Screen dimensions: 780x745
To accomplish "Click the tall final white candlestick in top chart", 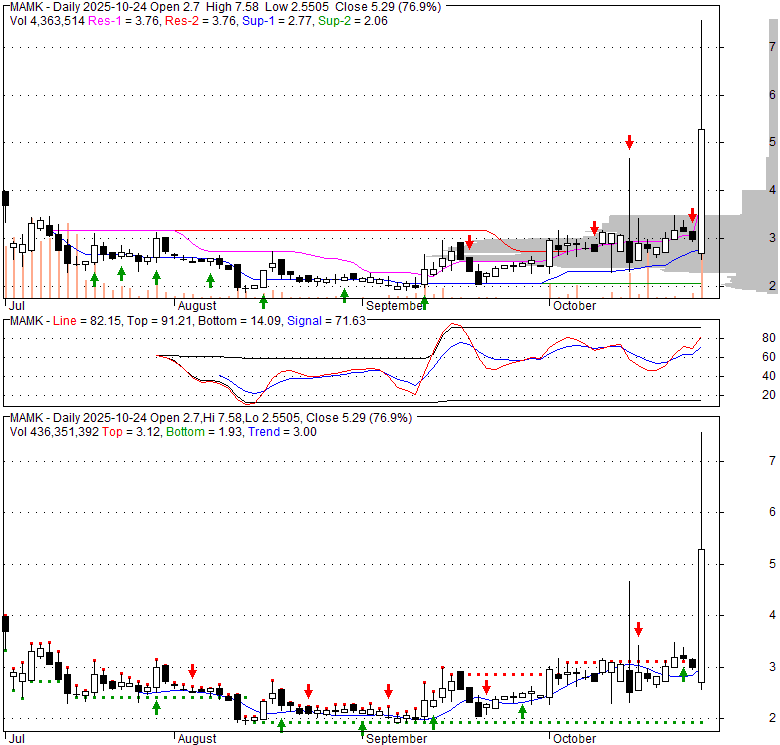I will tap(701, 191).
